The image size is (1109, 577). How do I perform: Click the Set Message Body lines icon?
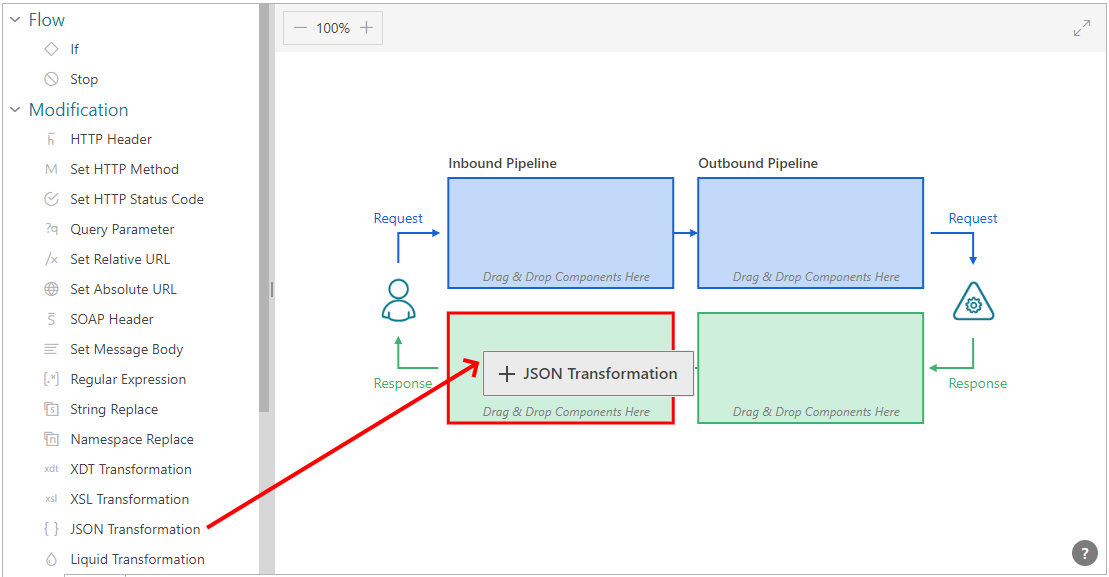tap(51, 349)
